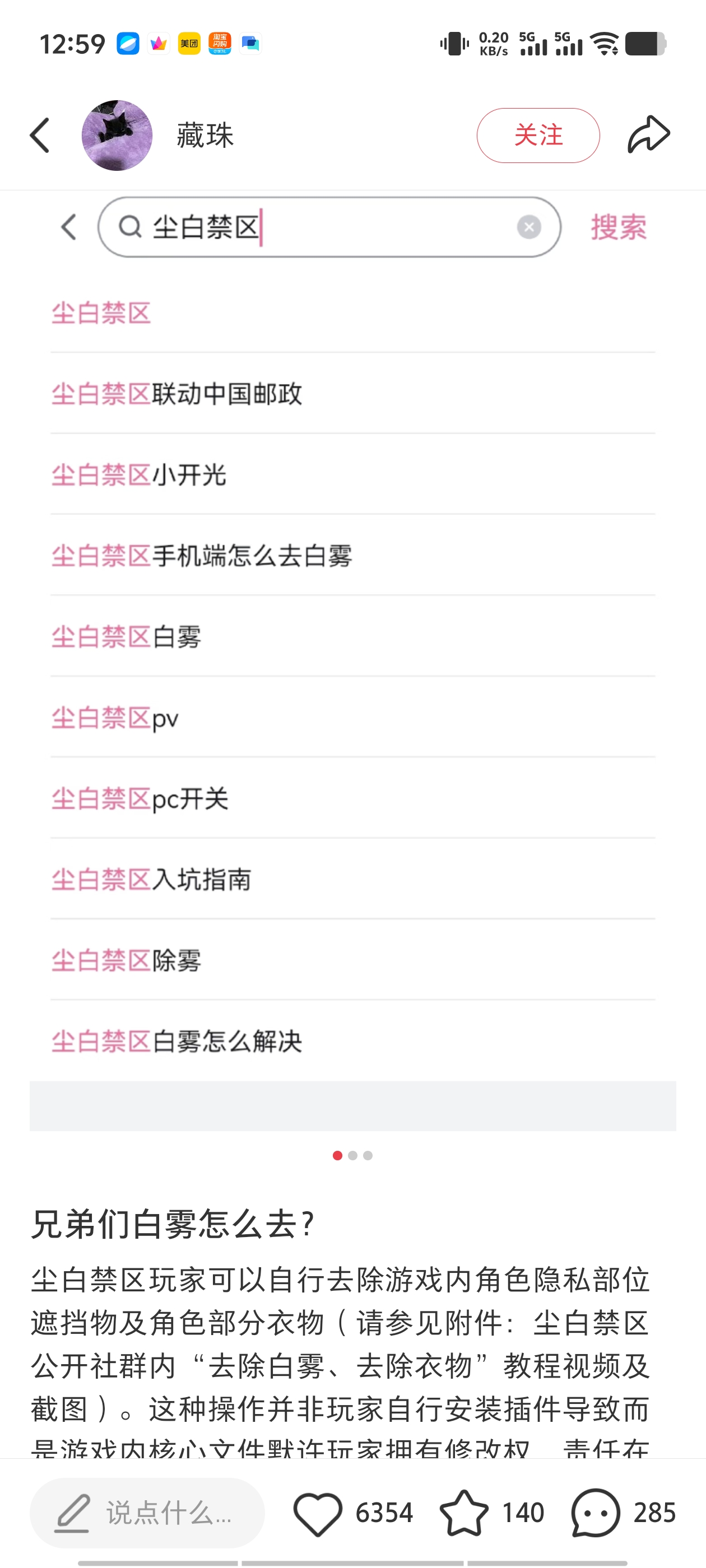Choose the 尘白禁区入坑指南 suggestion
This screenshot has height=1568, width=706.
coord(152,880)
